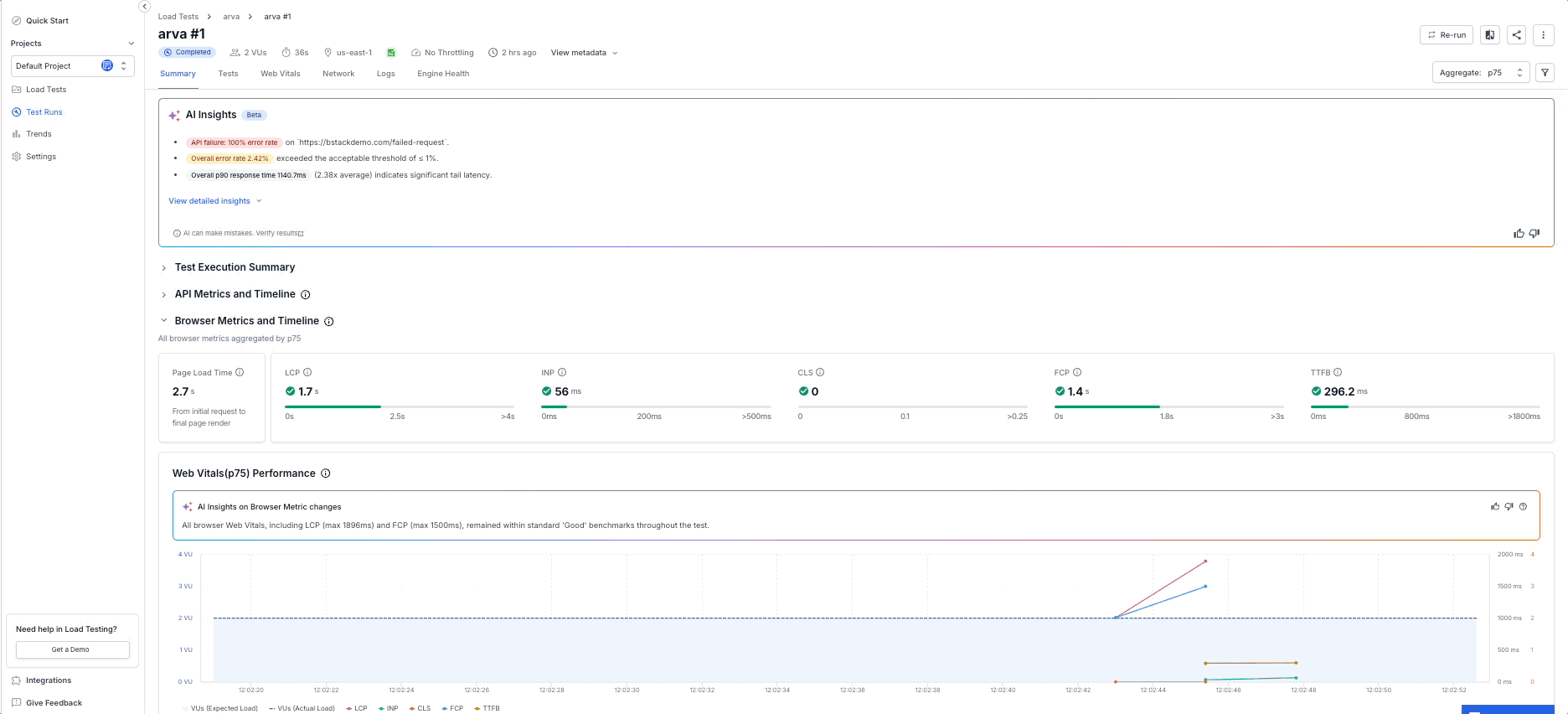Expand the View metadata dropdown
1568x714 pixels.
coord(584,53)
